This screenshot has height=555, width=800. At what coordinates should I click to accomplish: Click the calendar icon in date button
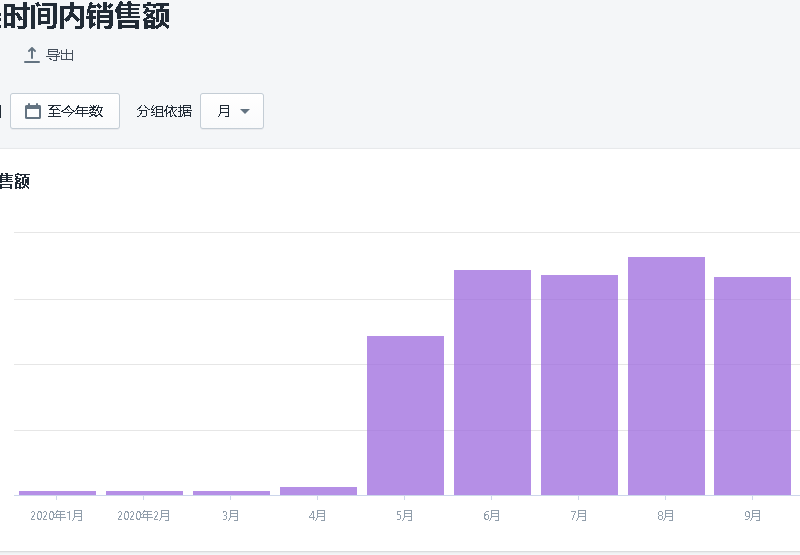33,111
